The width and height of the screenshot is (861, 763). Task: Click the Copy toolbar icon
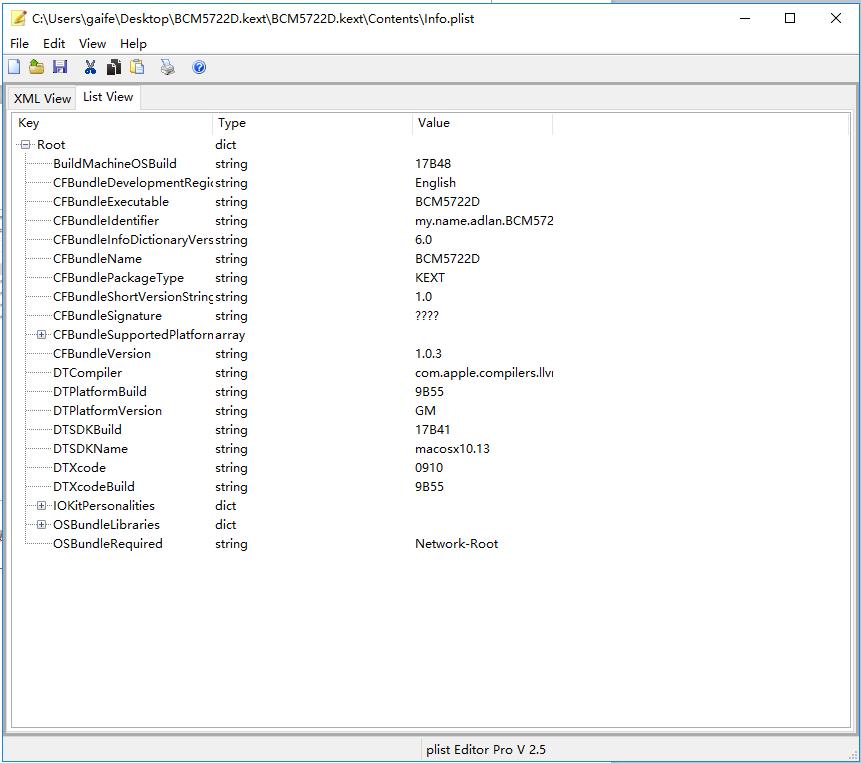tap(114, 67)
